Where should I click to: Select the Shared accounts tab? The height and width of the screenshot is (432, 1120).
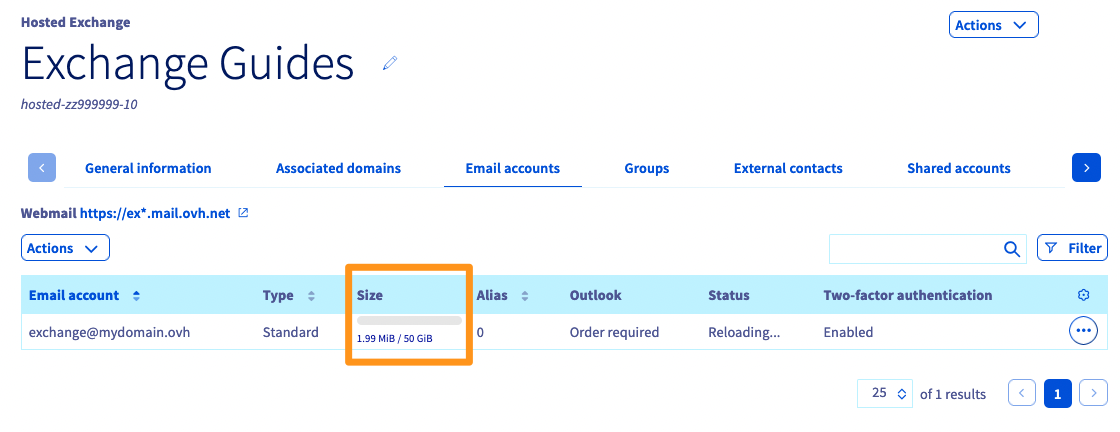click(x=958, y=168)
